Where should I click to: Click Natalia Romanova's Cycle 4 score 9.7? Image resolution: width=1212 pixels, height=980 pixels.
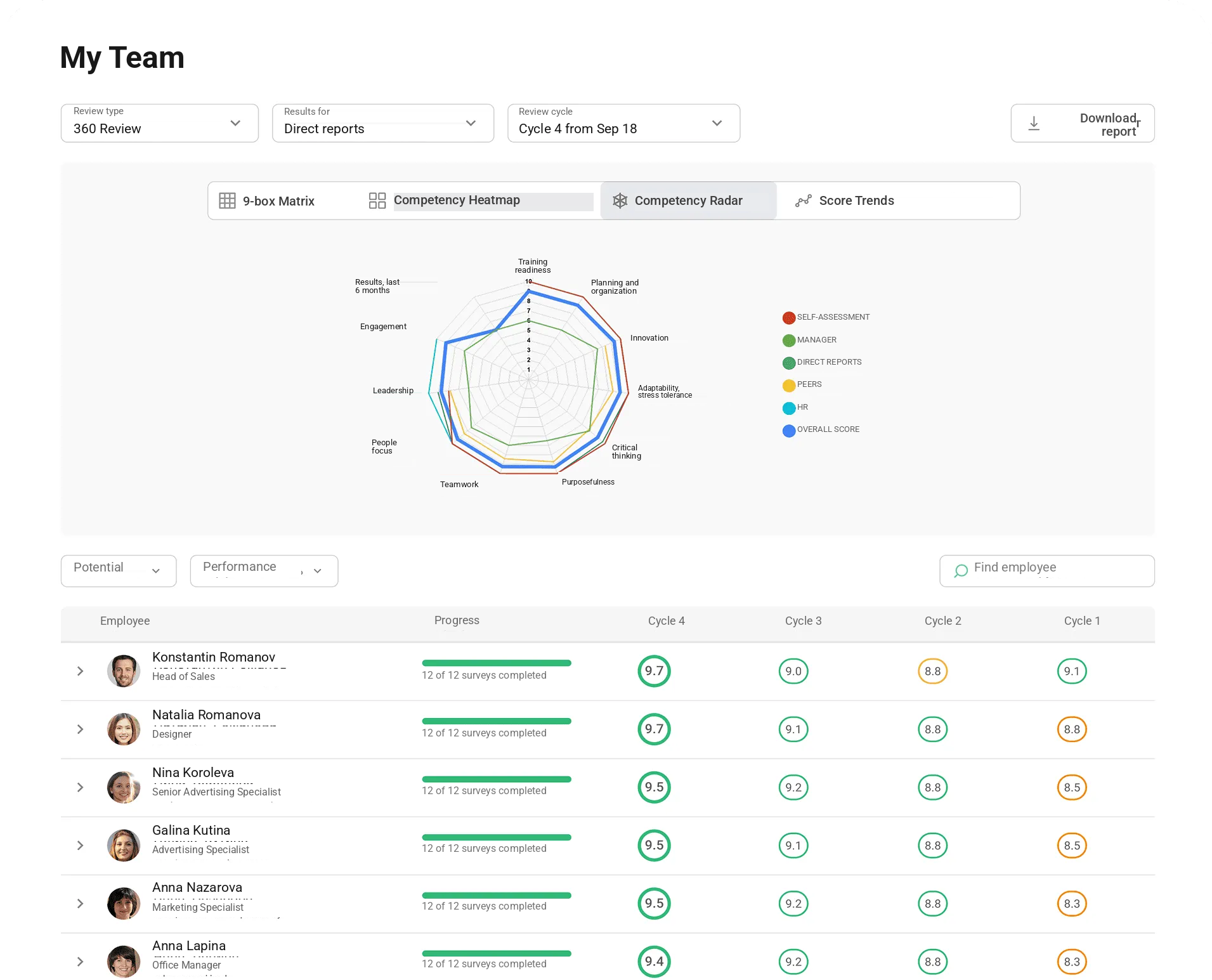click(x=654, y=729)
